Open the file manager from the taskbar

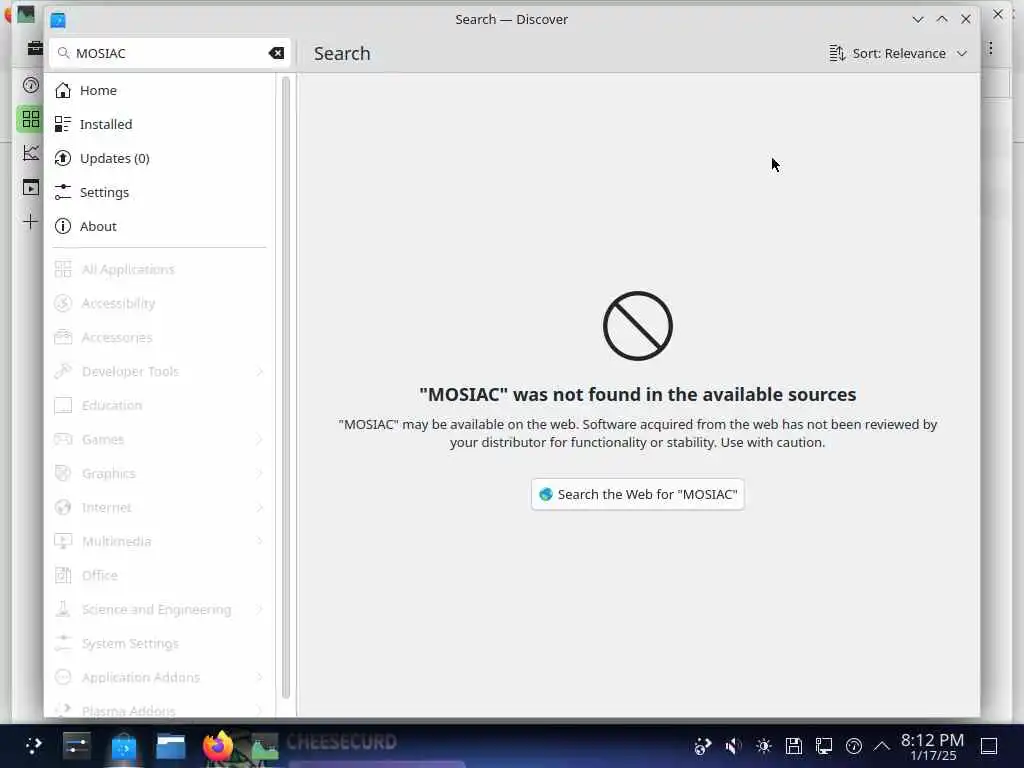171,745
